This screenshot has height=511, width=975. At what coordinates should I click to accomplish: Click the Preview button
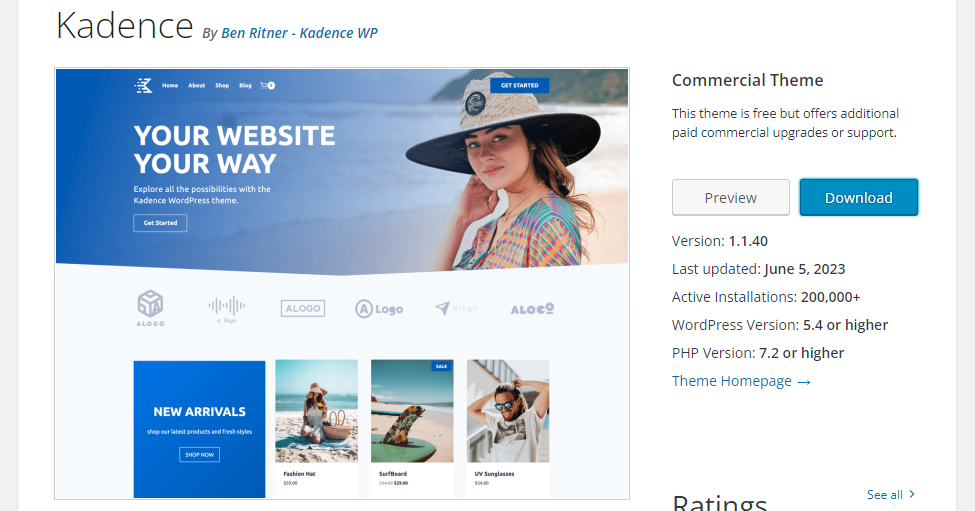pyautogui.click(x=731, y=198)
